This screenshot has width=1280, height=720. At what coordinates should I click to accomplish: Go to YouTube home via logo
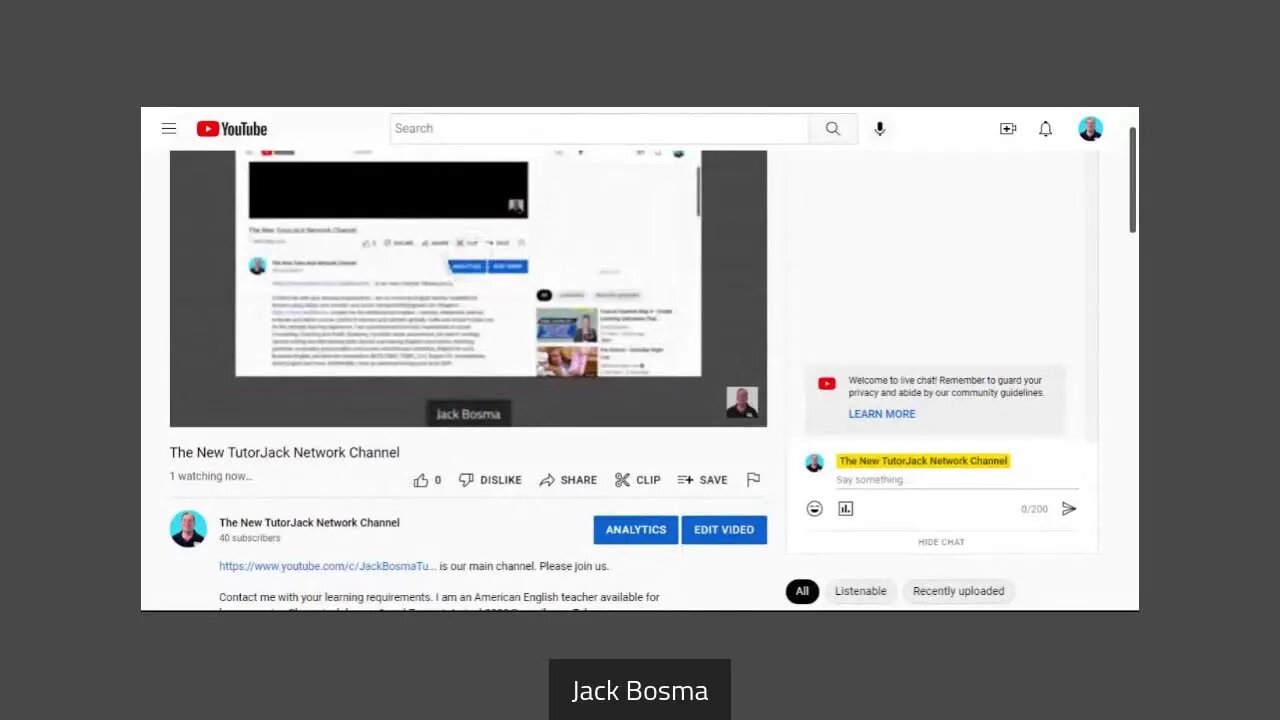click(x=232, y=129)
